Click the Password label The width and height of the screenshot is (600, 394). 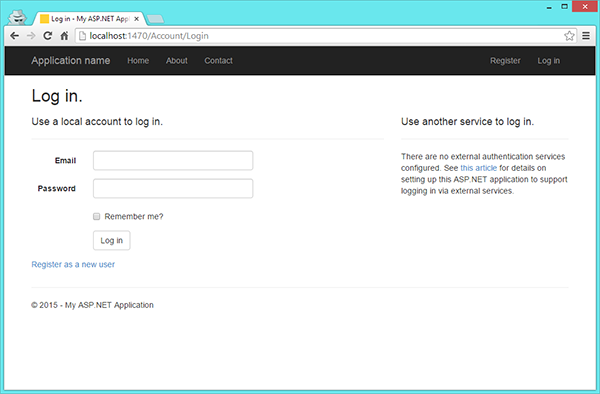point(57,189)
